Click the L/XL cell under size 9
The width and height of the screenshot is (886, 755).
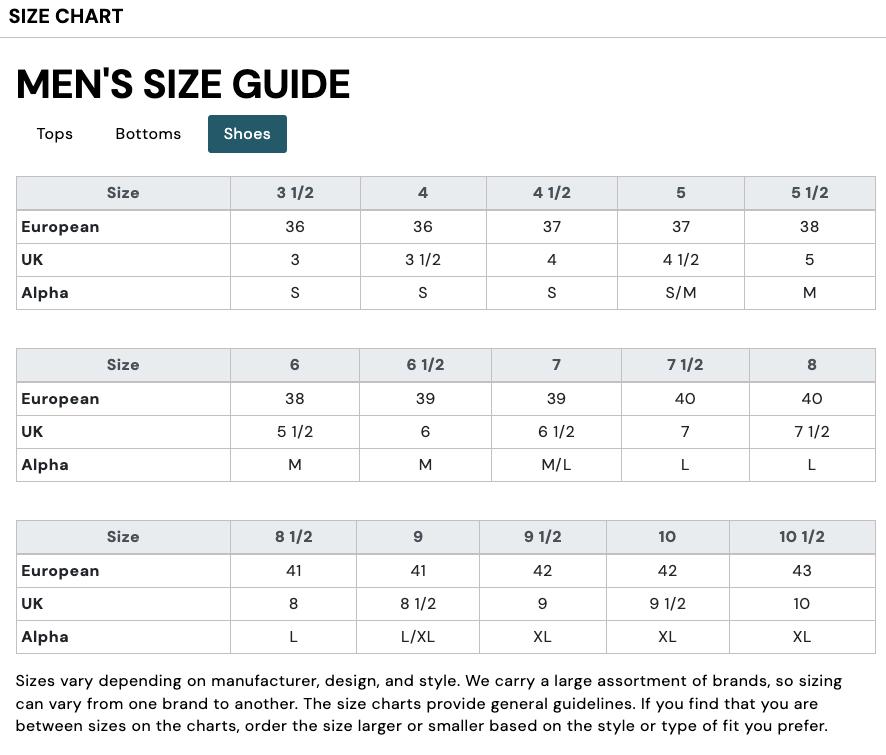click(x=418, y=637)
